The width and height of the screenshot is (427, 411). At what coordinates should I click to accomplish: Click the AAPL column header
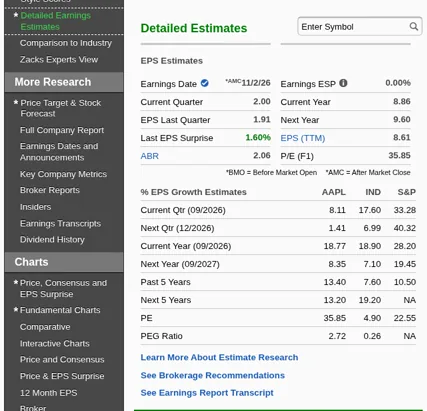[334, 192]
